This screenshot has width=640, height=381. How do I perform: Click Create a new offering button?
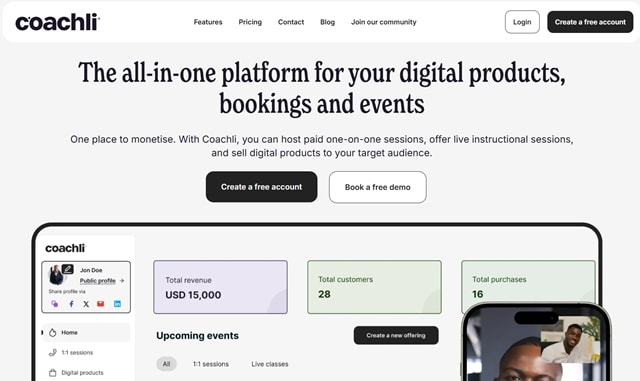tap(396, 335)
